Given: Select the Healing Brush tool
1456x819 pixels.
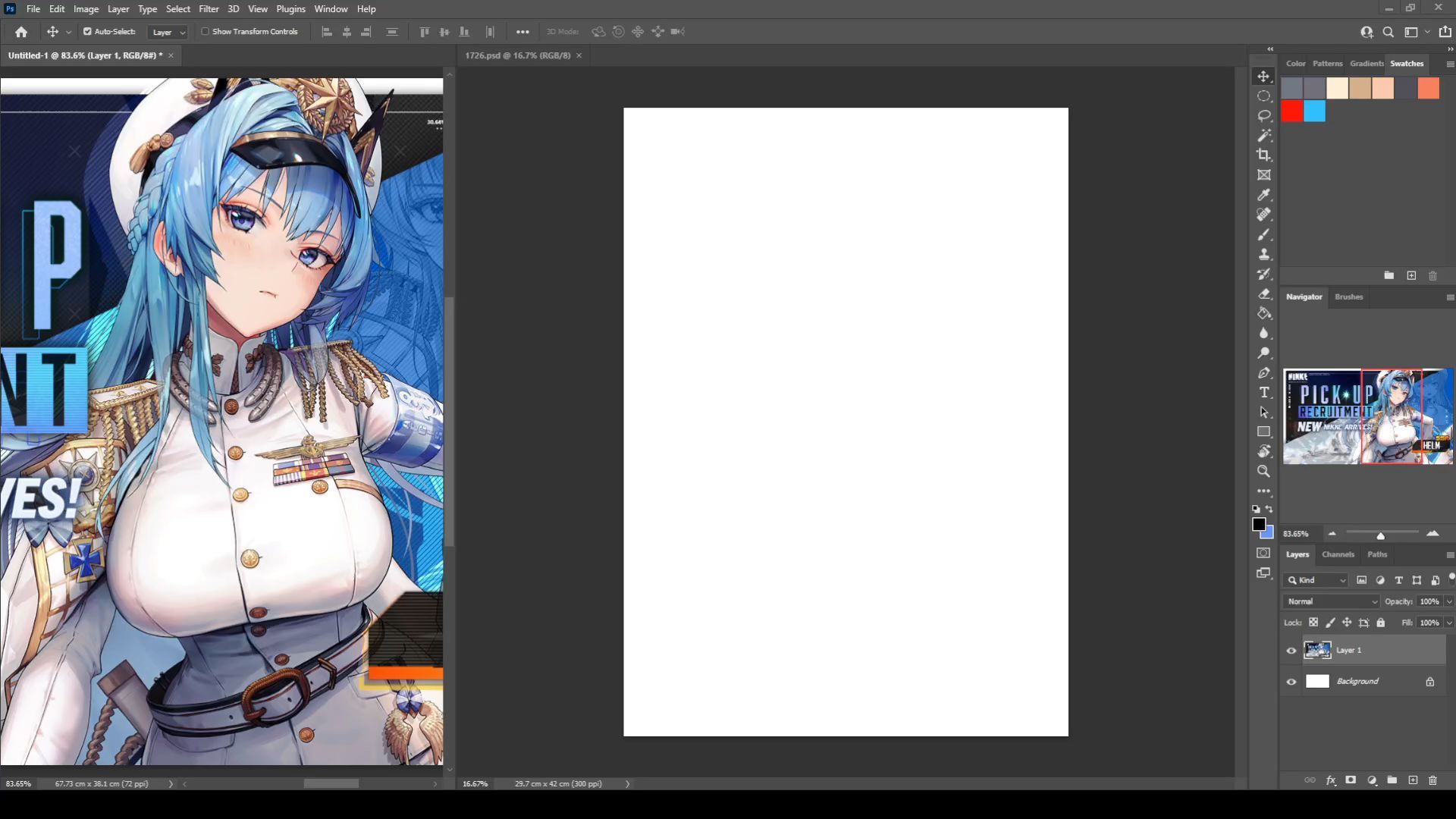Looking at the screenshot, I should coord(1263,215).
